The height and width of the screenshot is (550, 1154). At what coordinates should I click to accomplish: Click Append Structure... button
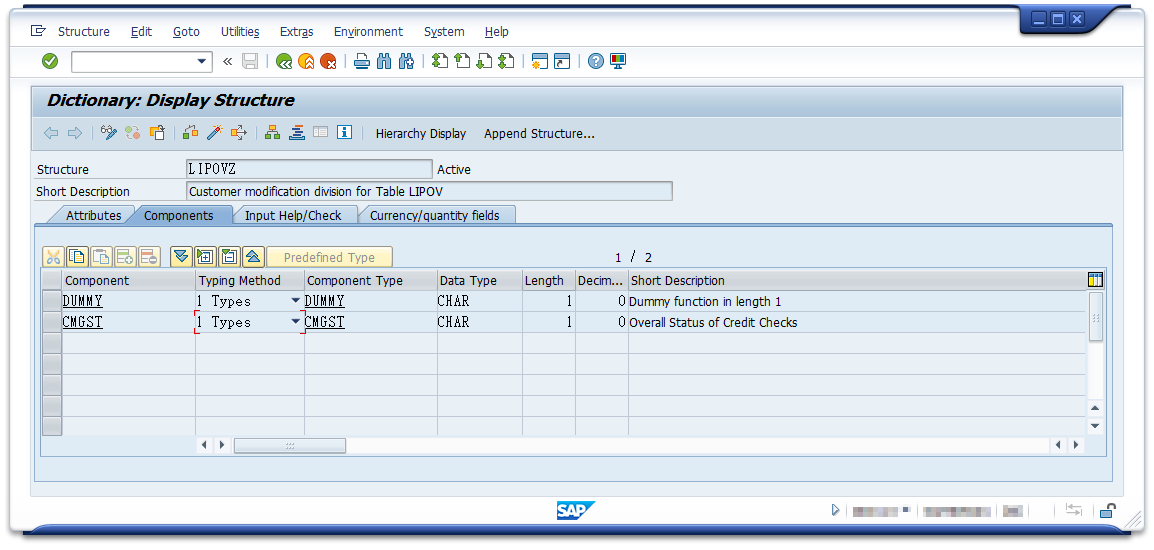coord(539,133)
